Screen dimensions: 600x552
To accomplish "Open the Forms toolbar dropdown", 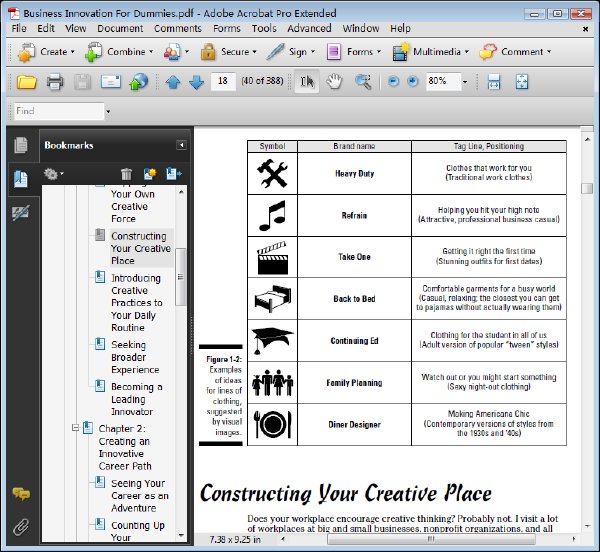I will tap(354, 52).
